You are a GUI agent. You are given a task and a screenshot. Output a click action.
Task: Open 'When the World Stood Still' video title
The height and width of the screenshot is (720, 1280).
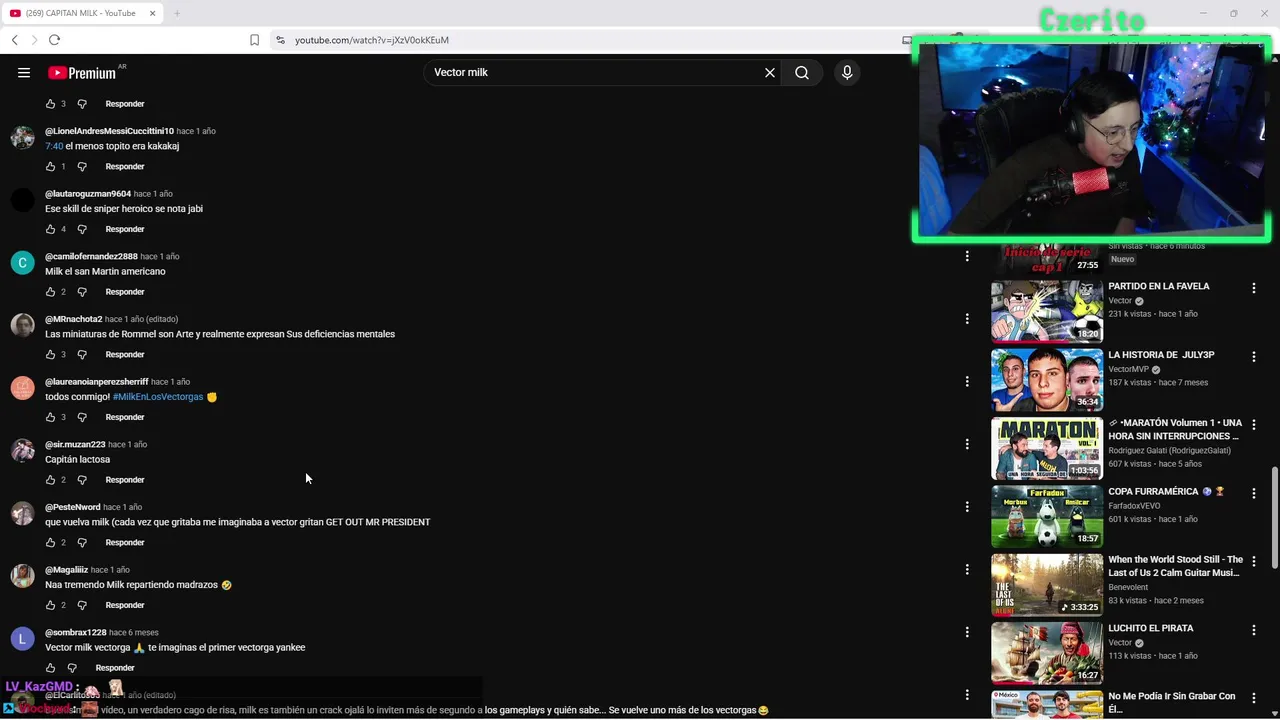[1175, 566]
